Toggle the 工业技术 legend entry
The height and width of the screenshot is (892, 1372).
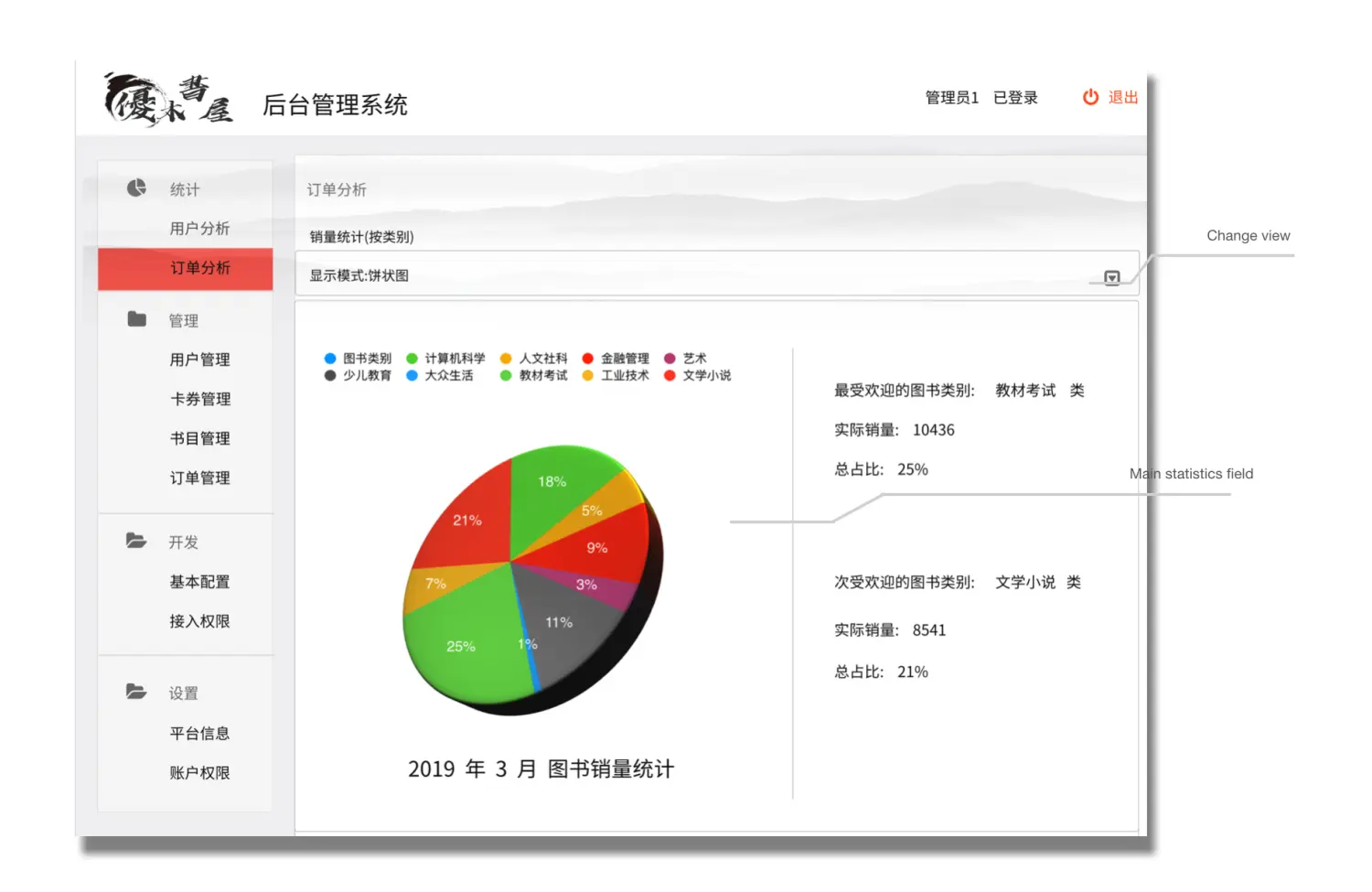616,375
